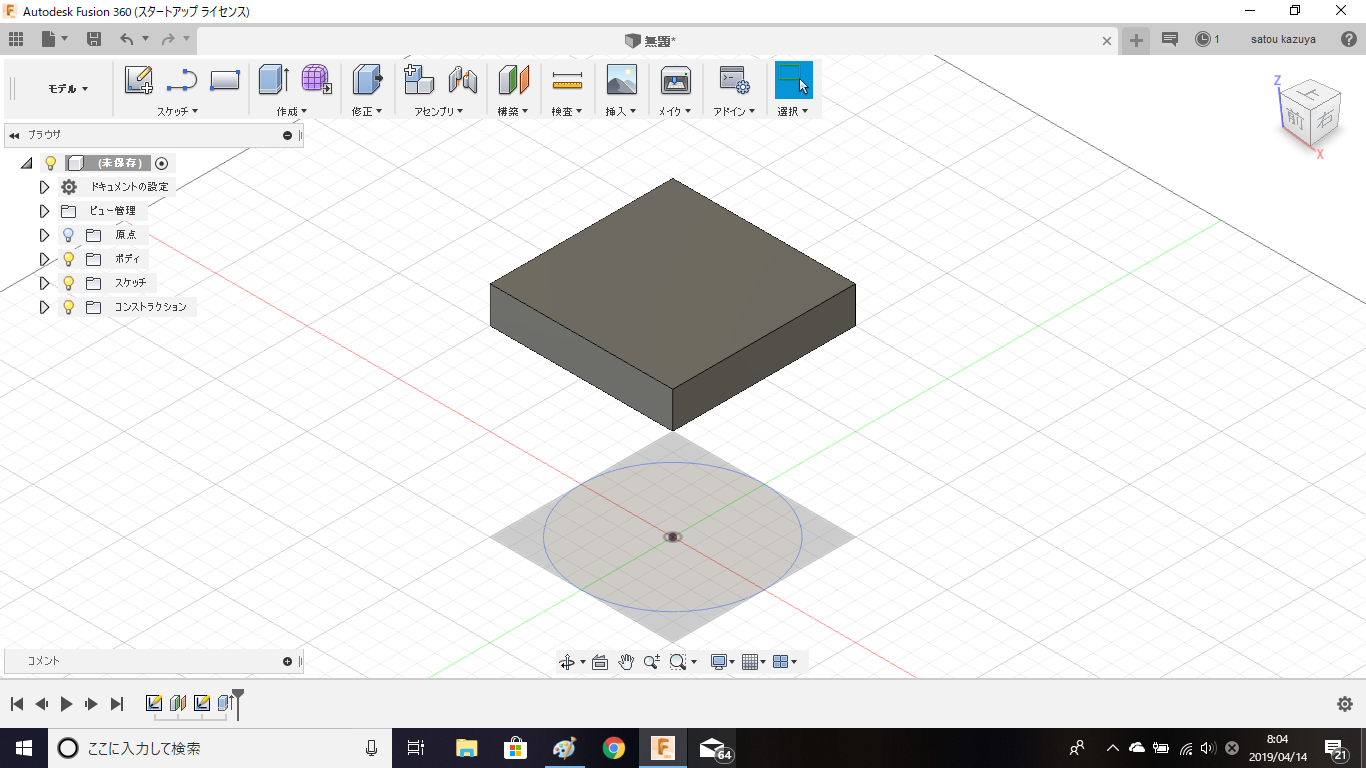Screen dimensions: 1366x768
Task: Activate the Select tool icon
Action: pyautogui.click(x=794, y=79)
